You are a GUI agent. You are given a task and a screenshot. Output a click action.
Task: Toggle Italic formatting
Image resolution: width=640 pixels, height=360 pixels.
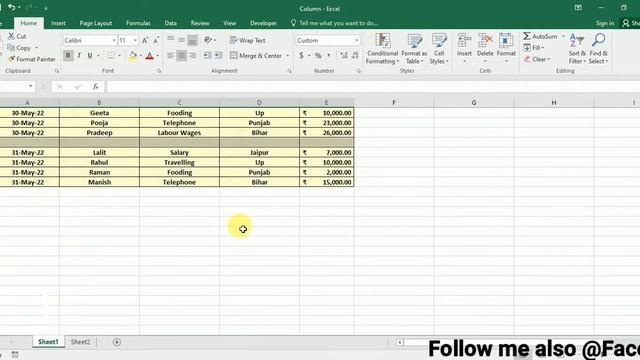point(79,56)
